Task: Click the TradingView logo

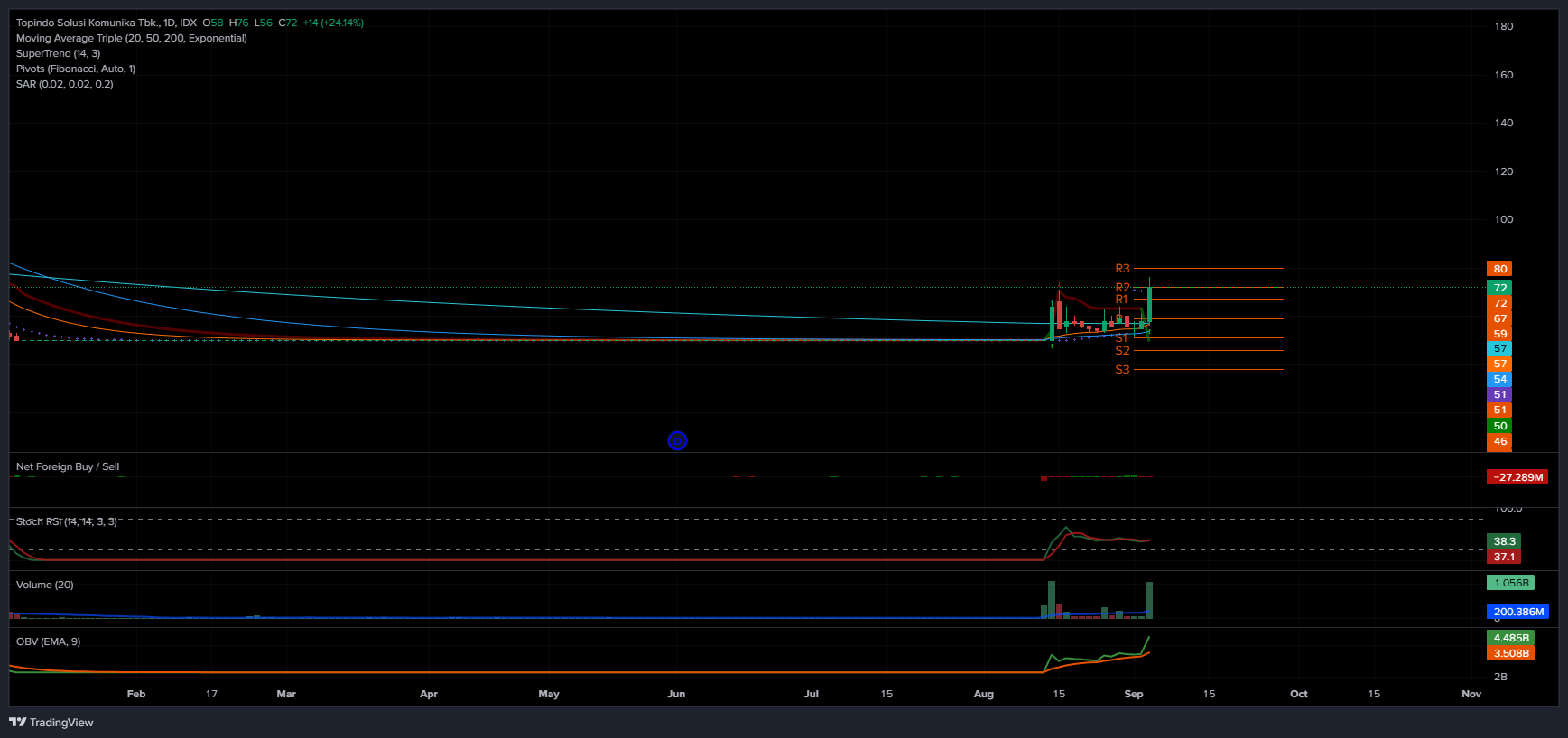Action: pyautogui.click(x=51, y=722)
